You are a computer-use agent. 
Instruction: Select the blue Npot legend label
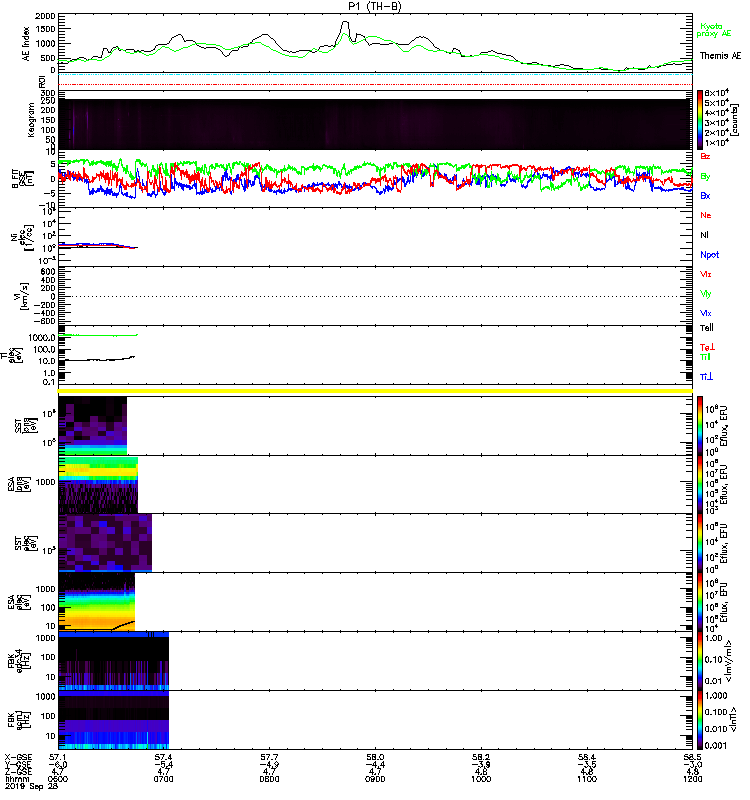710,255
